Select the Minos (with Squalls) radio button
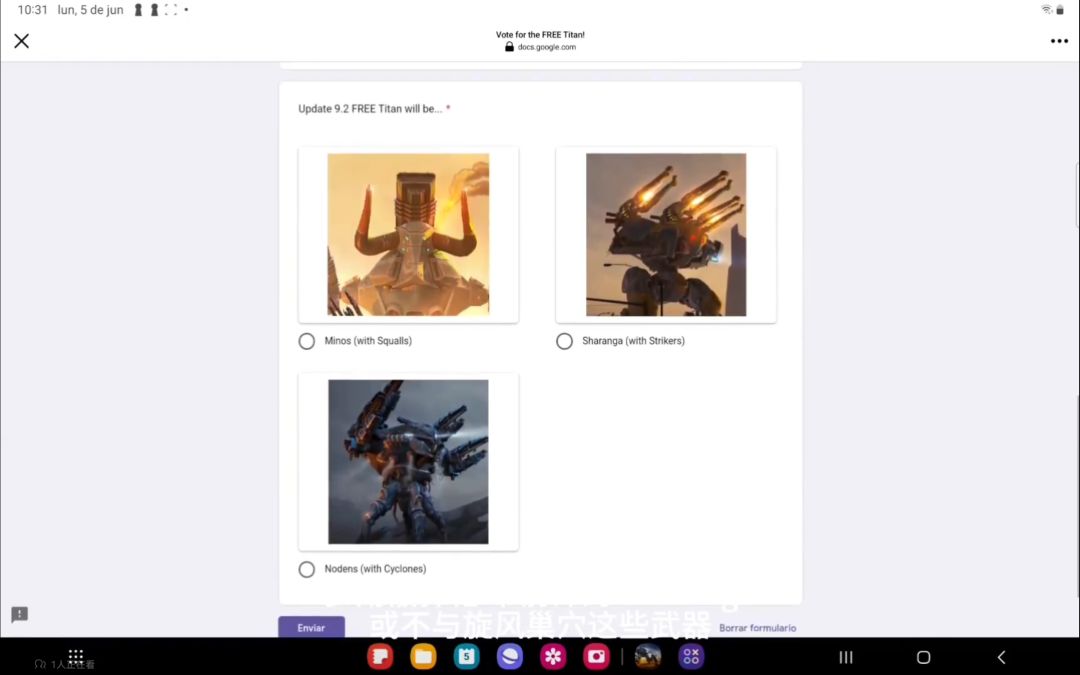Screen dimensions: 1080x675 [307, 341]
